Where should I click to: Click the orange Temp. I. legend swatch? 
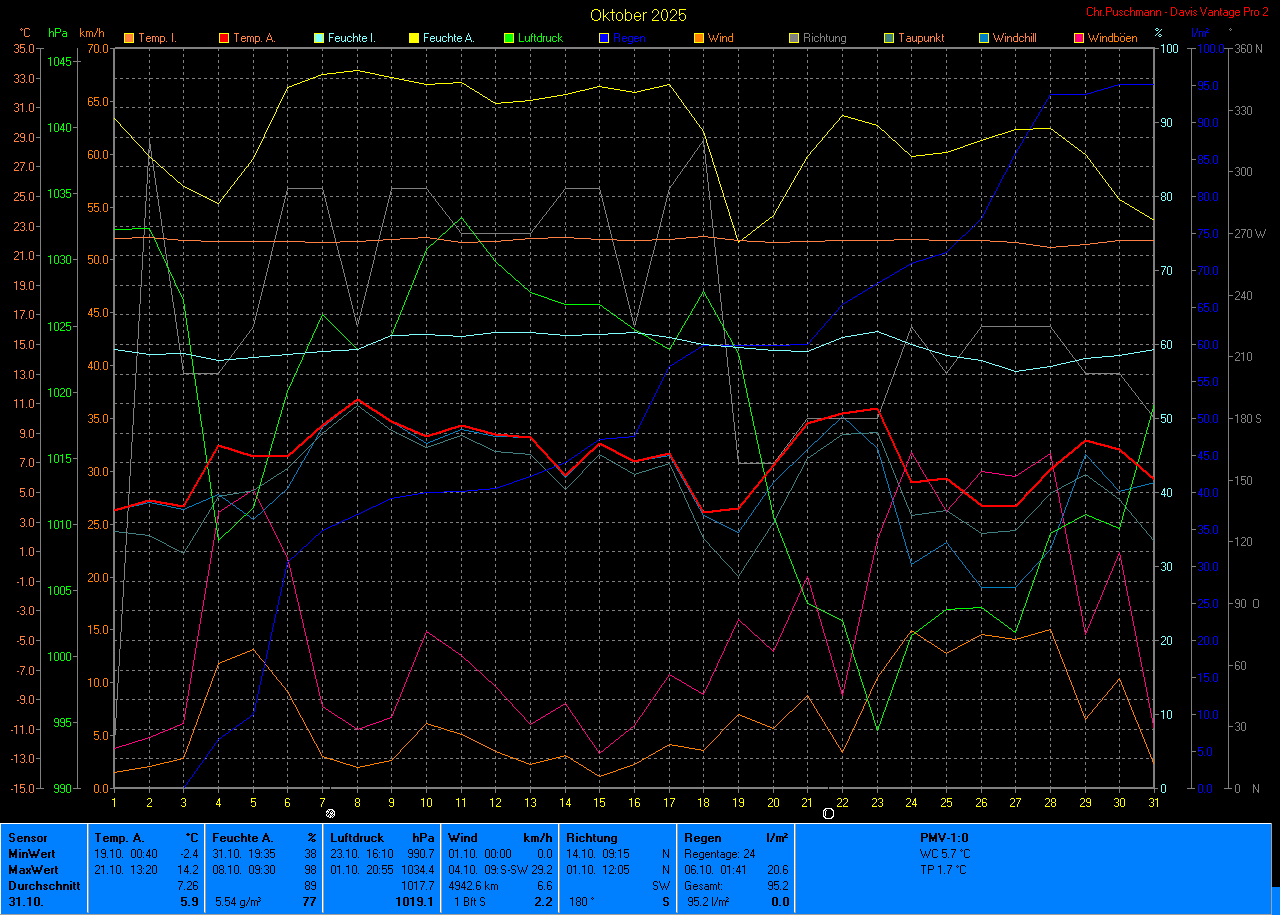tap(128, 39)
